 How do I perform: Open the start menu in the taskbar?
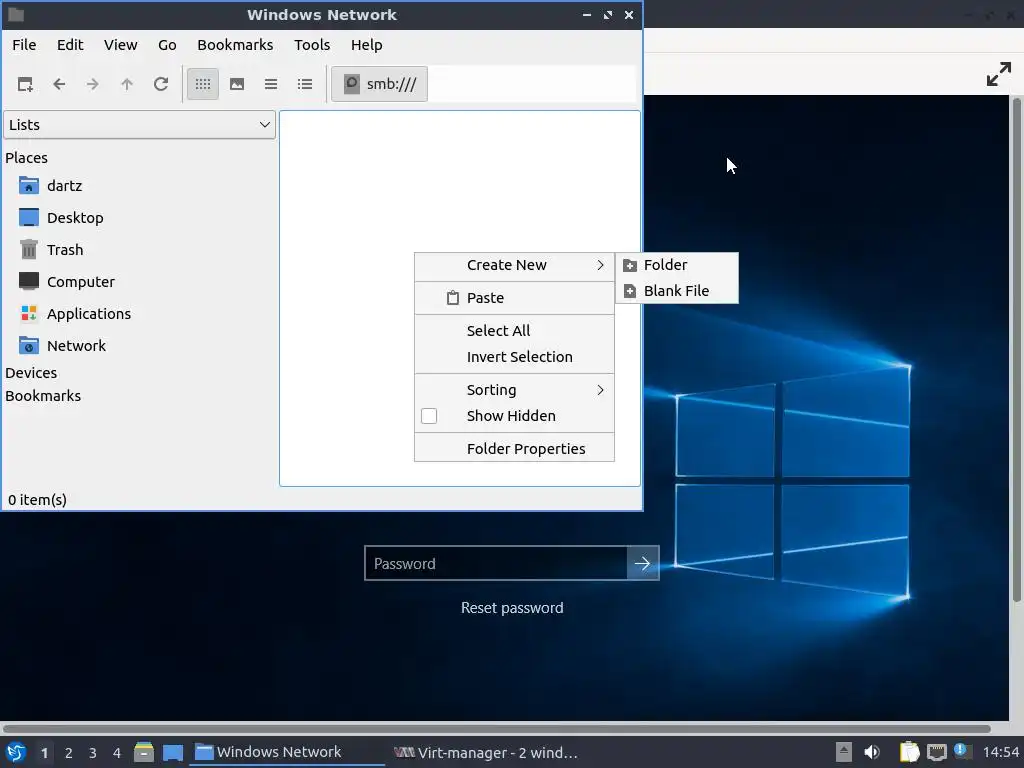coord(16,752)
